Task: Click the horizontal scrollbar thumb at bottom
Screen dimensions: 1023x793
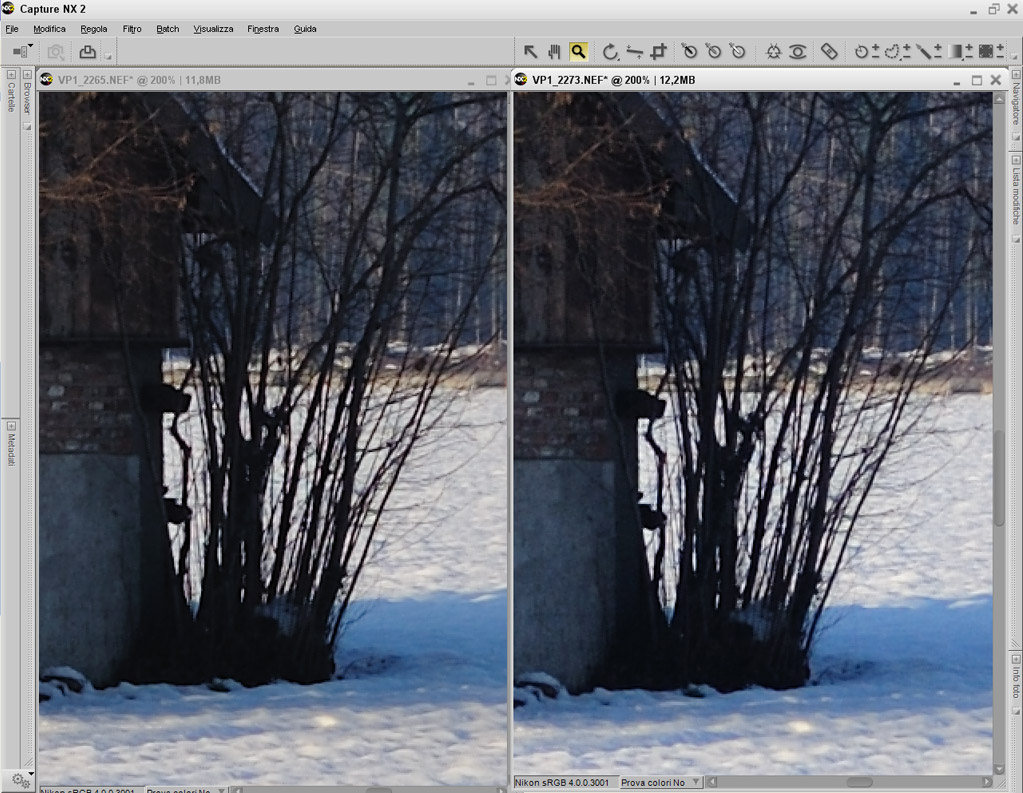Action: (x=859, y=782)
